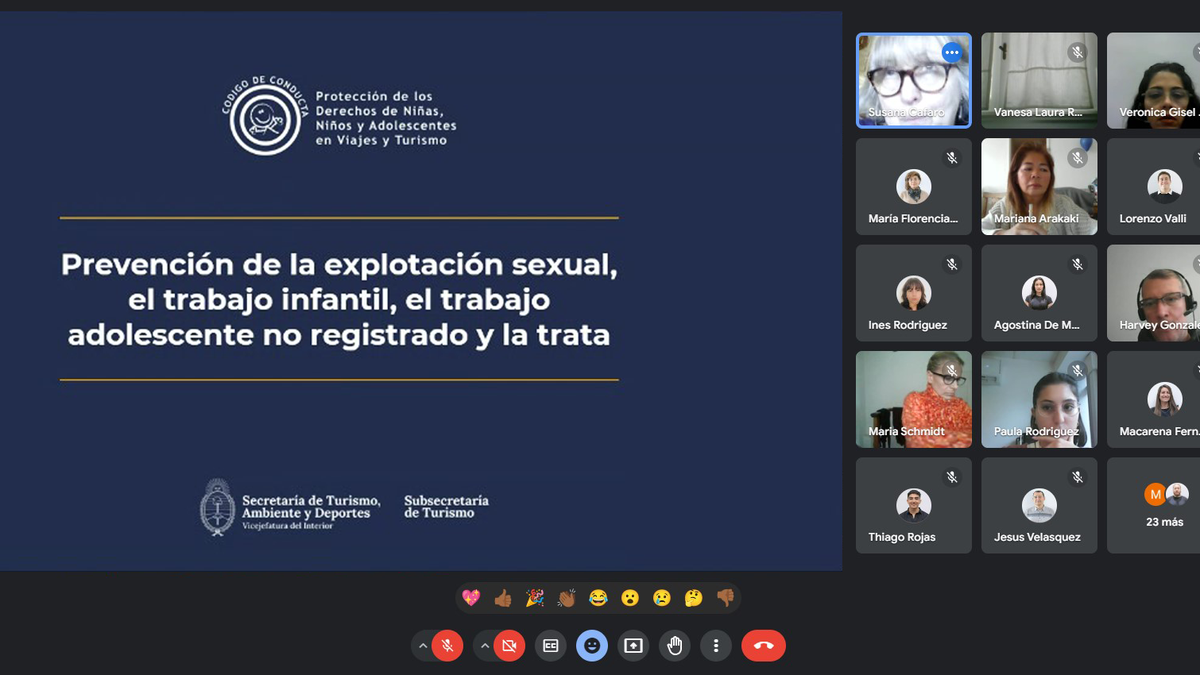
Task: Open the more options three-dot icon
Action: point(716,646)
